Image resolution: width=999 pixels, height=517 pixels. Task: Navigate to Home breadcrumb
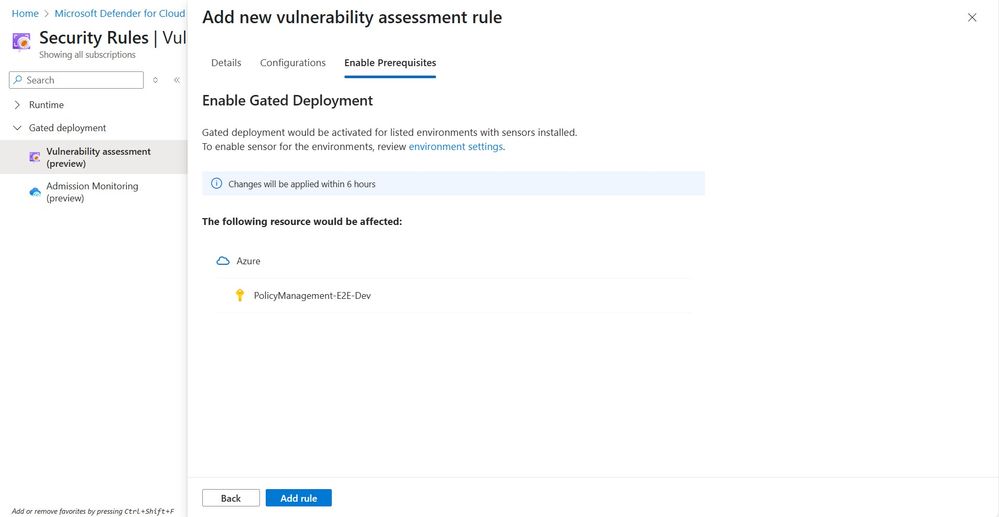(x=25, y=13)
